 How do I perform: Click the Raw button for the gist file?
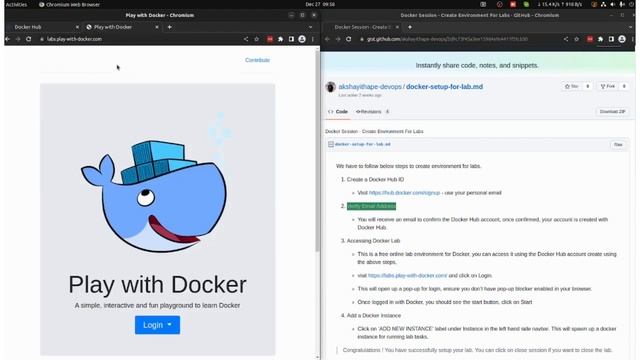pyautogui.click(x=618, y=144)
